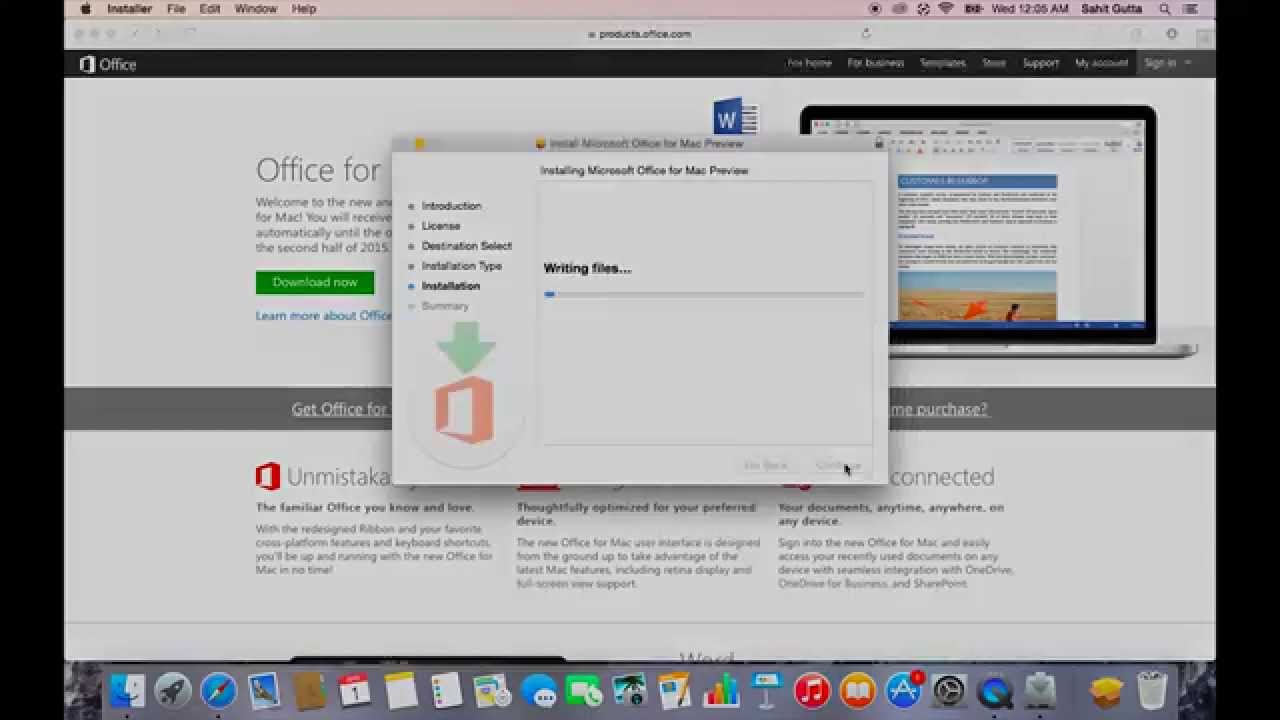Click the installer progress bar
The width and height of the screenshot is (1280, 720).
click(704, 294)
